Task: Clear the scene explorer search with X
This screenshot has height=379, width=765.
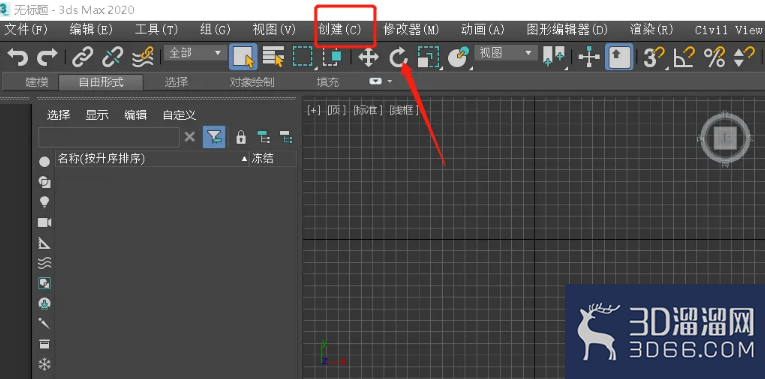Action: (190, 137)
